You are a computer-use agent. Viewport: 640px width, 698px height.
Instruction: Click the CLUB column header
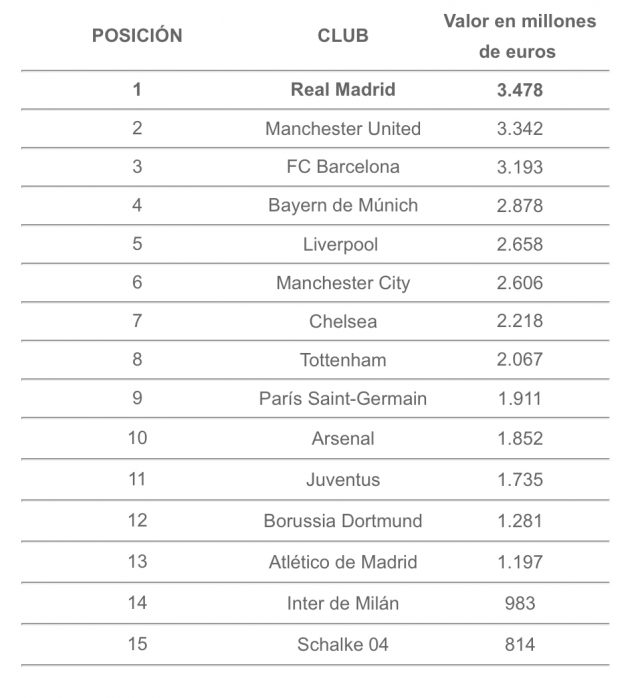tap(343, 36)
